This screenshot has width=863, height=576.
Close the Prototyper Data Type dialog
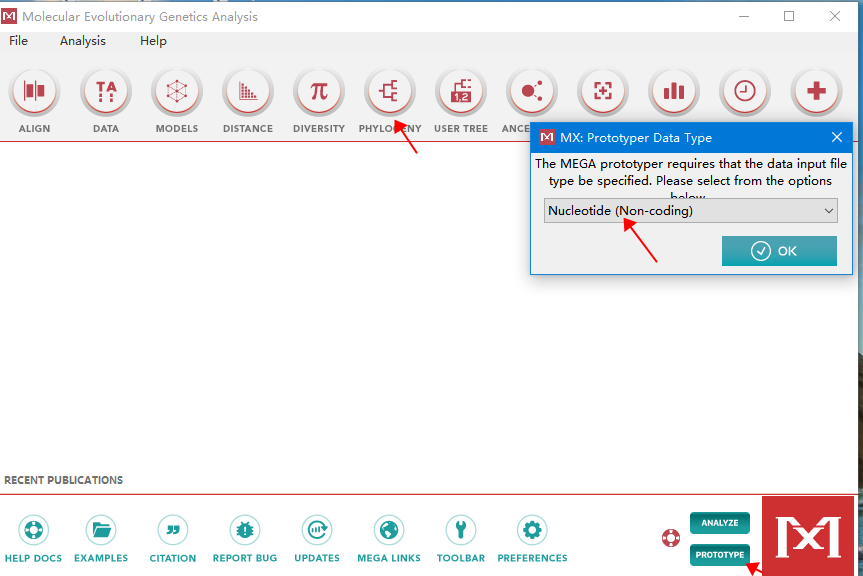coord(837,137)
